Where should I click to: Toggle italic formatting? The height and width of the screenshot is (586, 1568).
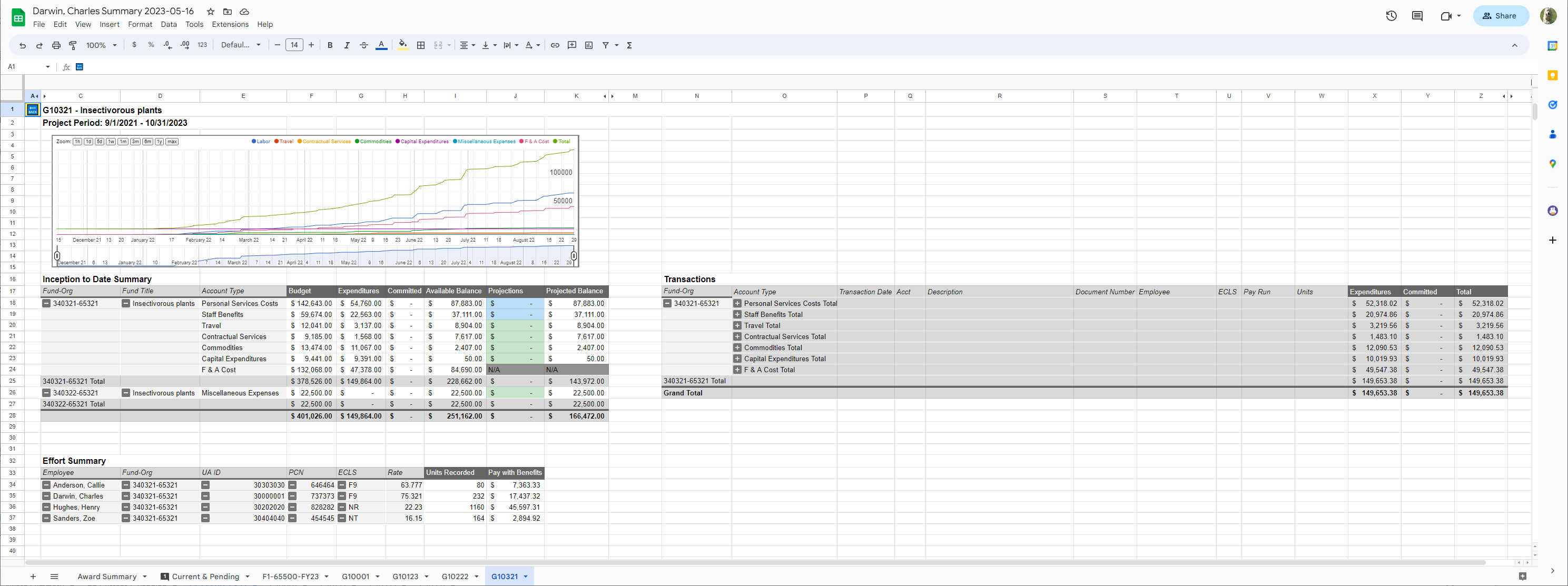pyautogui.click(x=347, y=45)
